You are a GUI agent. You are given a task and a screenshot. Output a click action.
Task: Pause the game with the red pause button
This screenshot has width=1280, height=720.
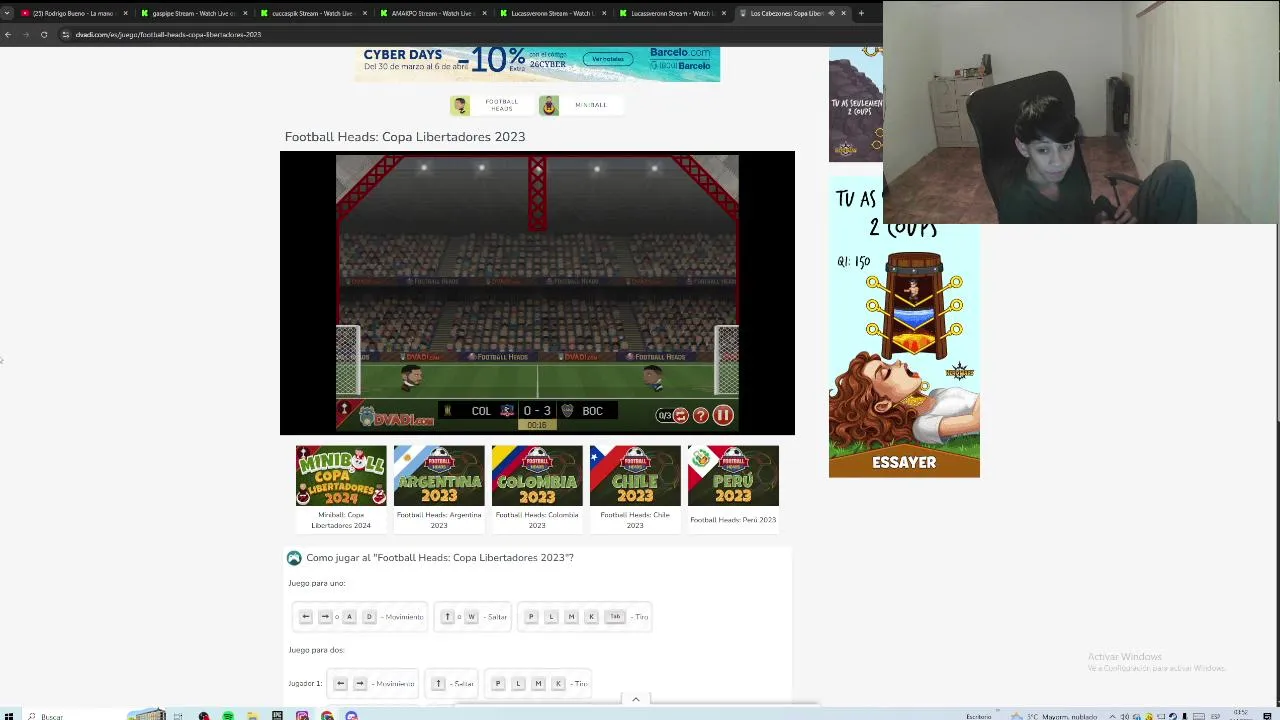(x=723, y=415)
